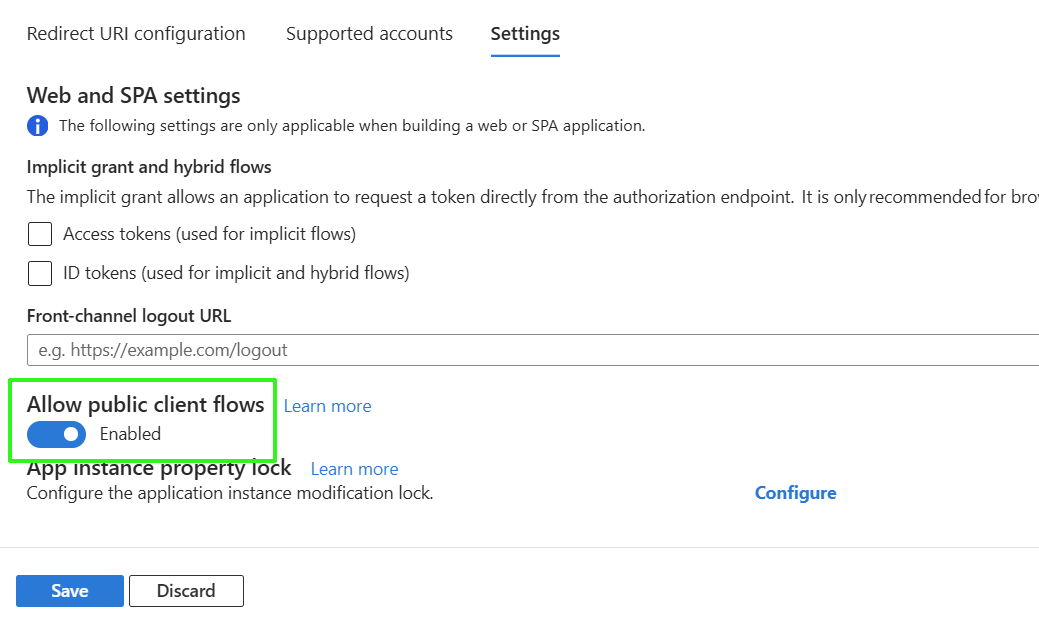Click the 'Allow public client flows' heading

click(x=146, y=404)
